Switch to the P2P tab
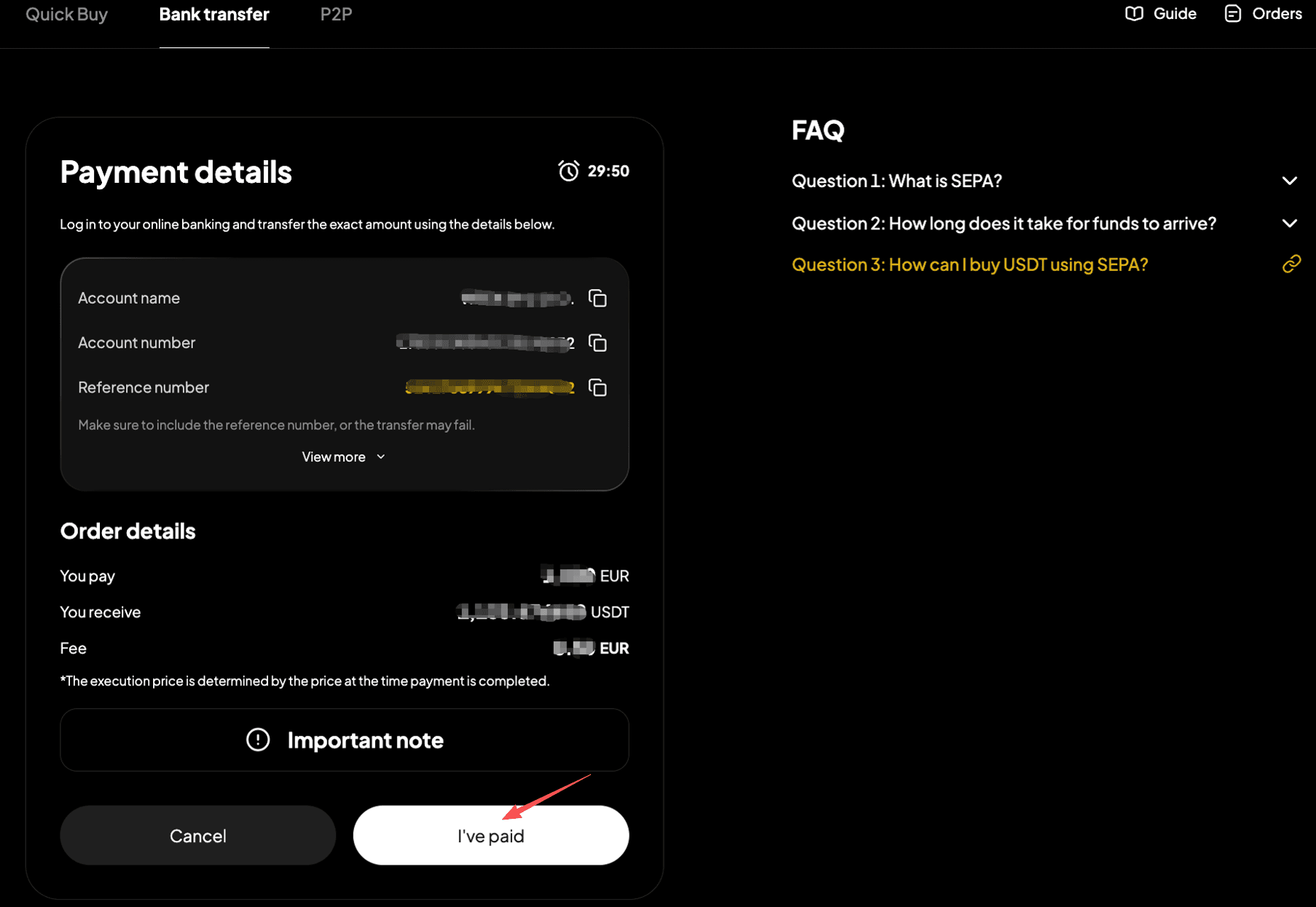This screenshot has width=1316, height=907. [x=336, y=15]
